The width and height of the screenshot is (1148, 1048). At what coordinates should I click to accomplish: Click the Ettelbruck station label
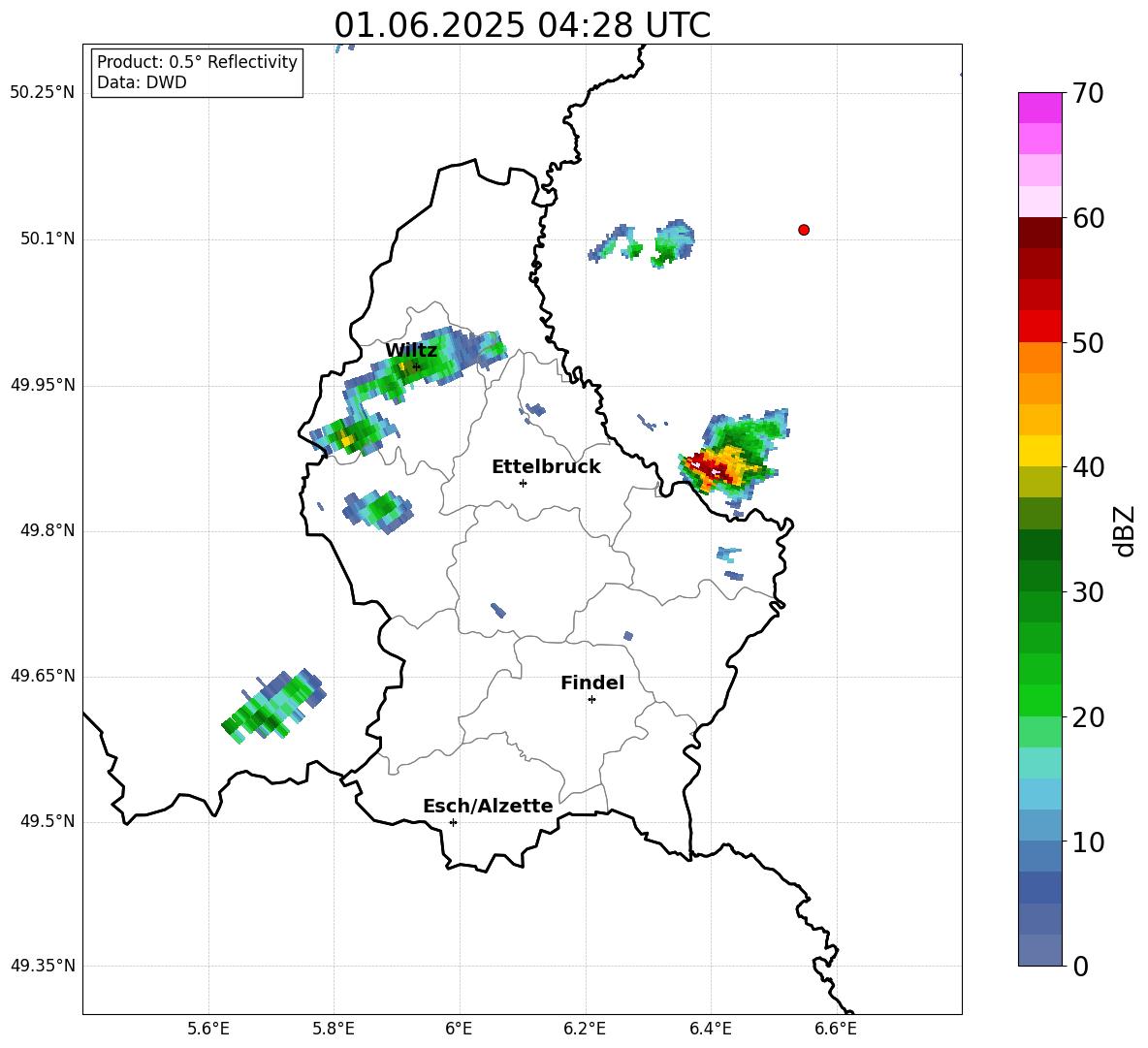pos(546,467)
